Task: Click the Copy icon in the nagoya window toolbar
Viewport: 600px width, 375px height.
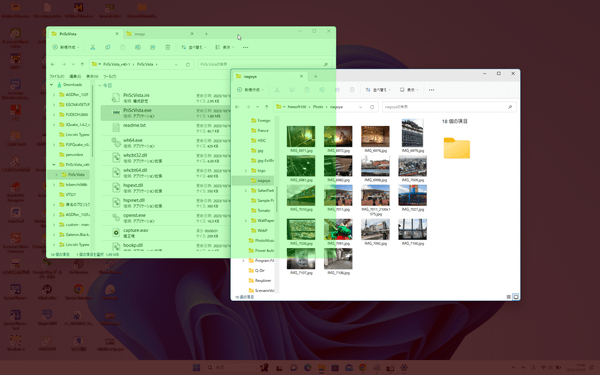Action: pyautogui.click(x=292, y=90)
